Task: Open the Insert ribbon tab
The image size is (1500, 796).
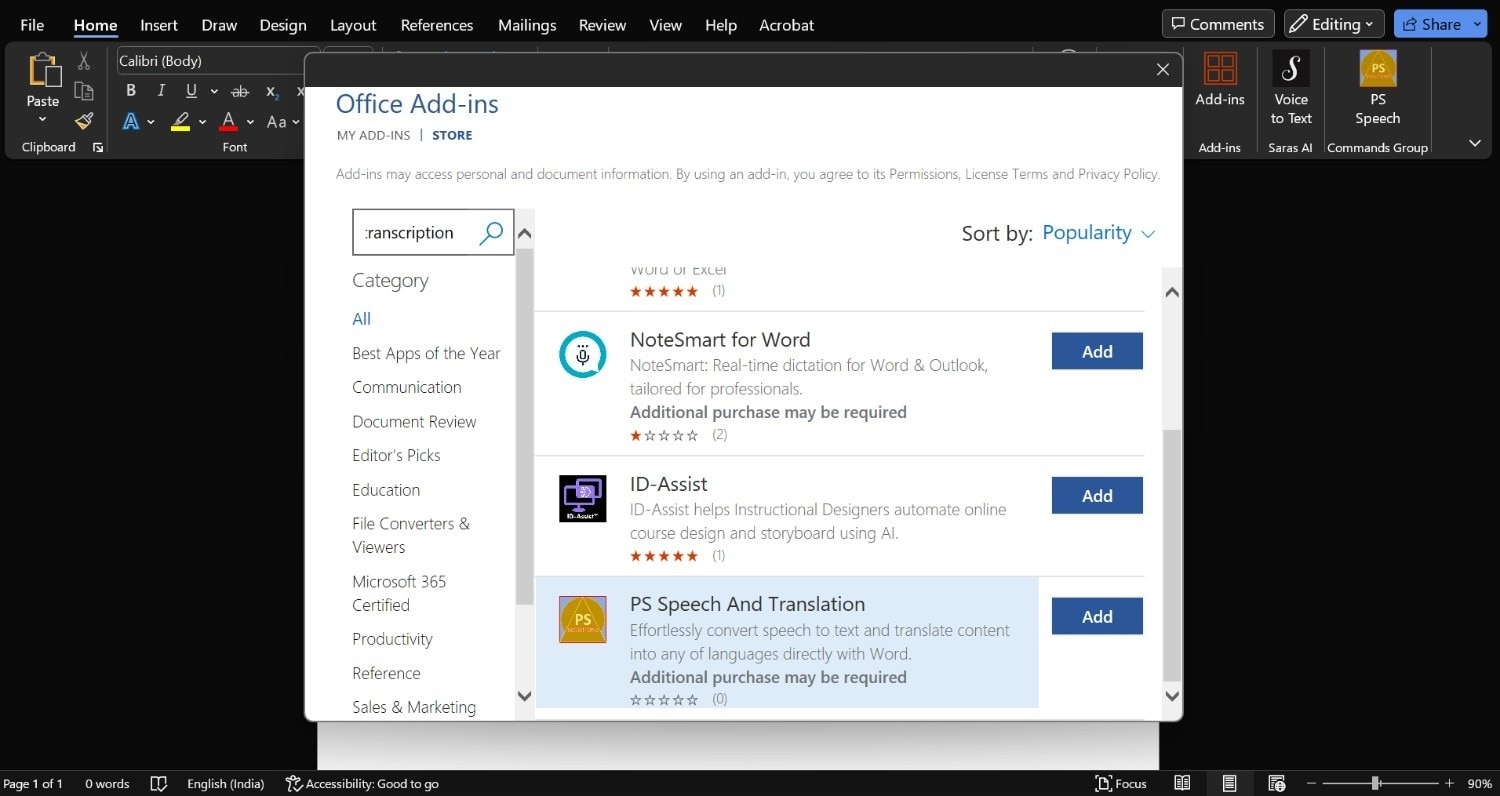Action: tap(159, 25)
